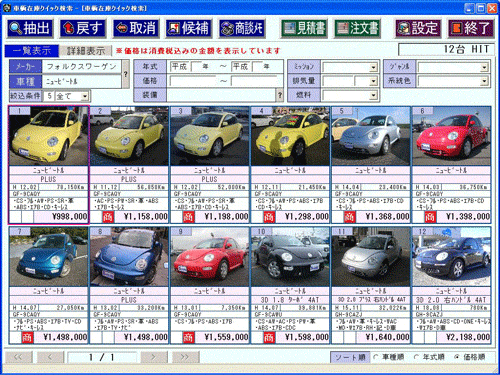Expand the 系統色 color dropdown
The width and height of the screenshot is (500, 375).
coord(484,81)
